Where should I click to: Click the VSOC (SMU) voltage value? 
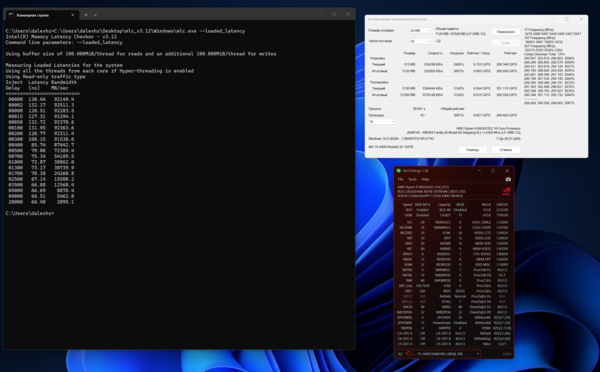[x=502, y=222]
